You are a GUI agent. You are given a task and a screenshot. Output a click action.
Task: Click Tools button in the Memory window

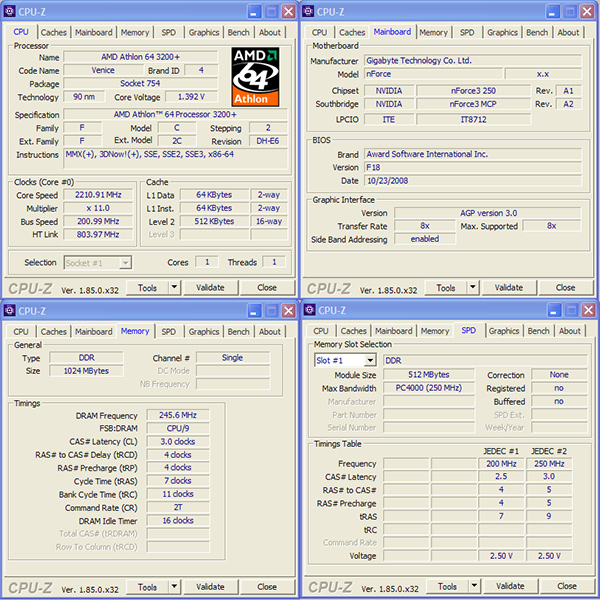[148, 587]
